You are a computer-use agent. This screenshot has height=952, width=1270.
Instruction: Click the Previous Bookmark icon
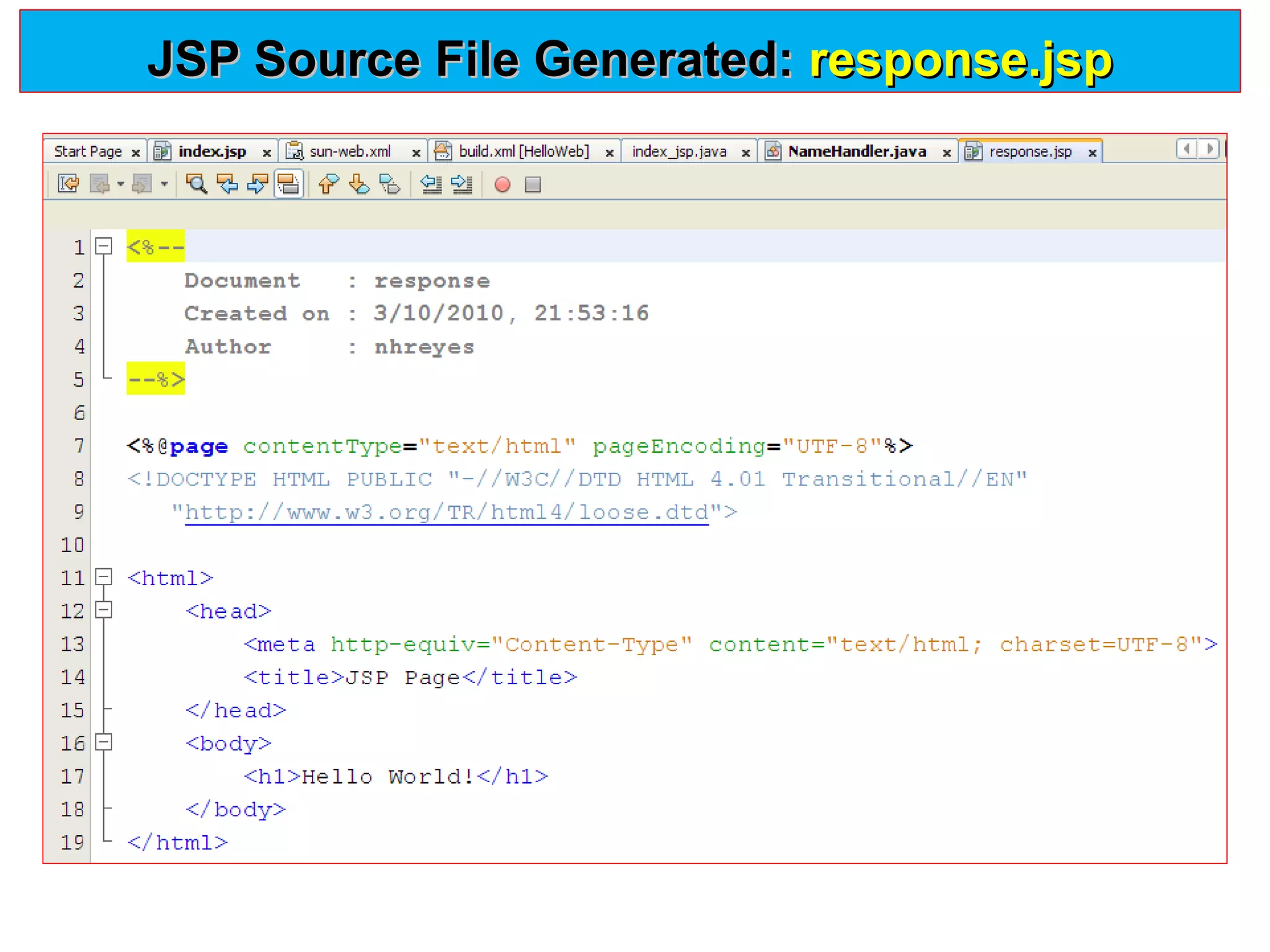pos(329,184)
